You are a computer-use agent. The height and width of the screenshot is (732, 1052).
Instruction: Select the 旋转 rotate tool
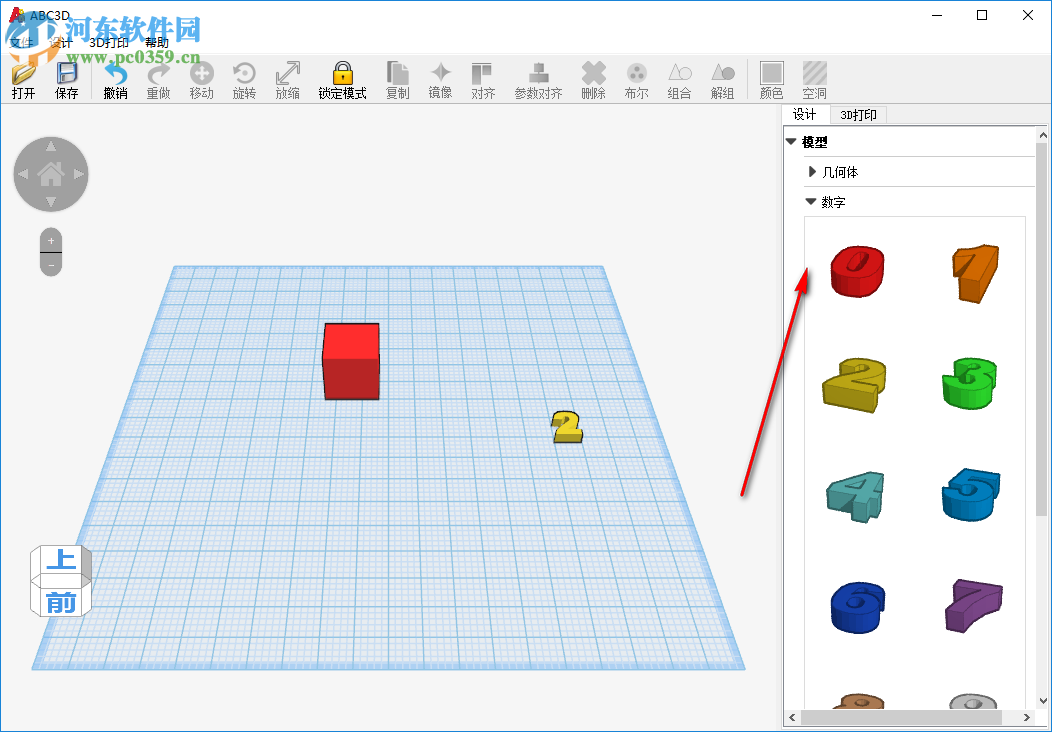click(x=244, y=81)
